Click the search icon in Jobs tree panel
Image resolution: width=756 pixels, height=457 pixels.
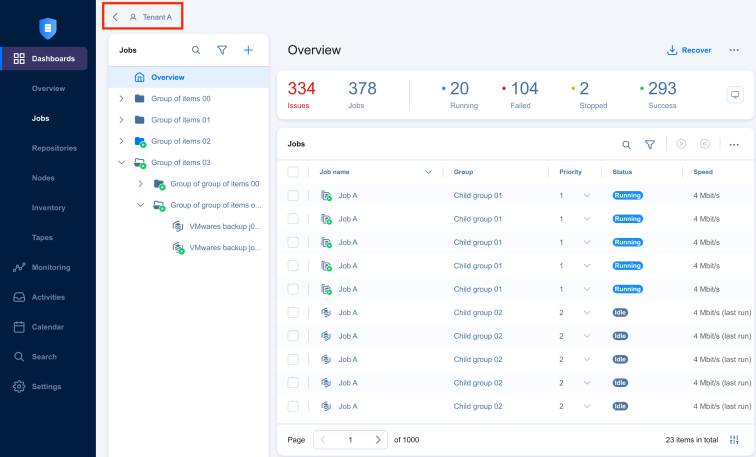[x=196, y=50]
